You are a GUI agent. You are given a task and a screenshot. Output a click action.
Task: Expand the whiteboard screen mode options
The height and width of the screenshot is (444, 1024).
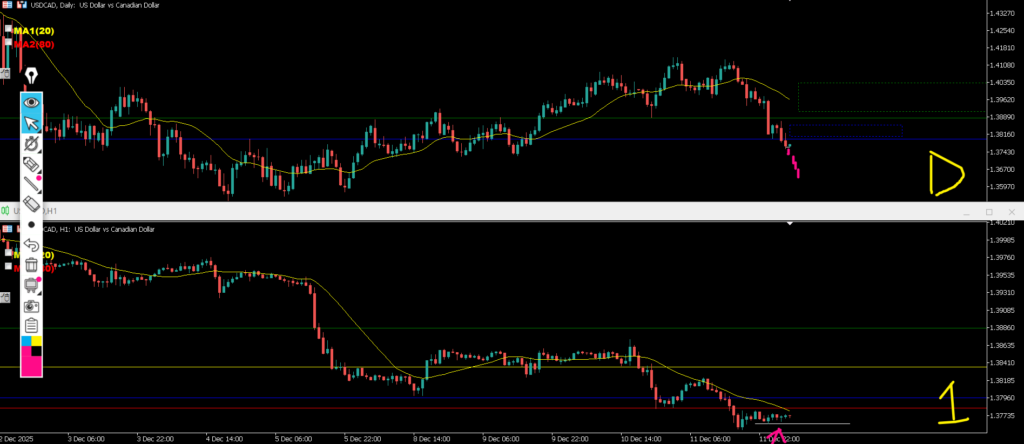pos(31,285)
